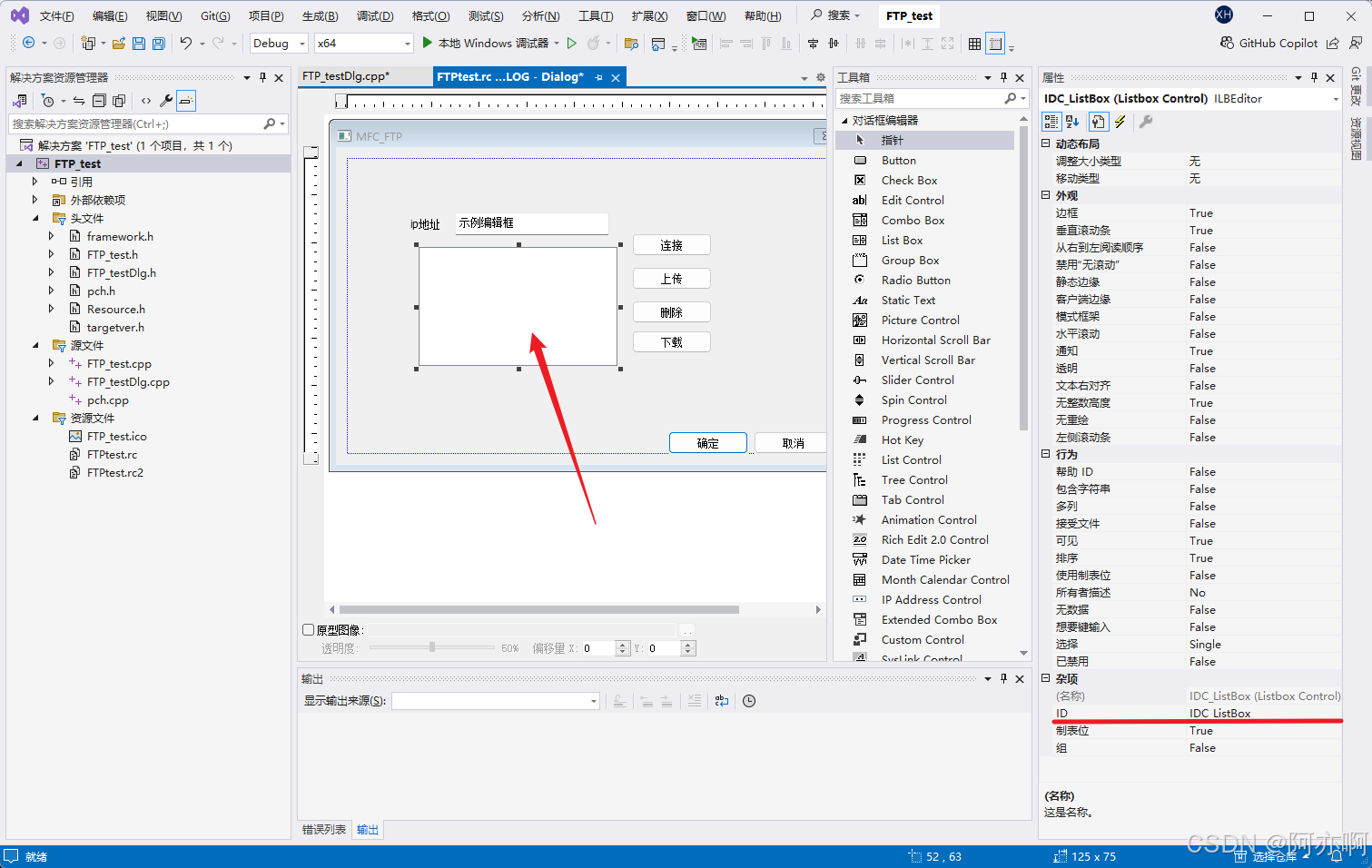This screenshot has width=1372, height=868.
Task: Click Show All Files in Solution Explorer
Action: (x=119, y=101)
